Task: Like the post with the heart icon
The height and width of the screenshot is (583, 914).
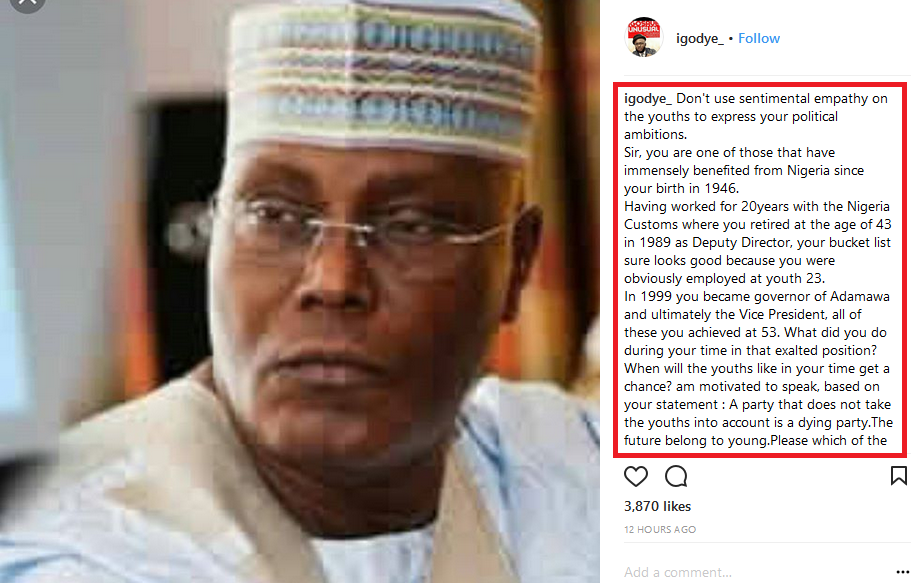Action: tap(635, 476)
